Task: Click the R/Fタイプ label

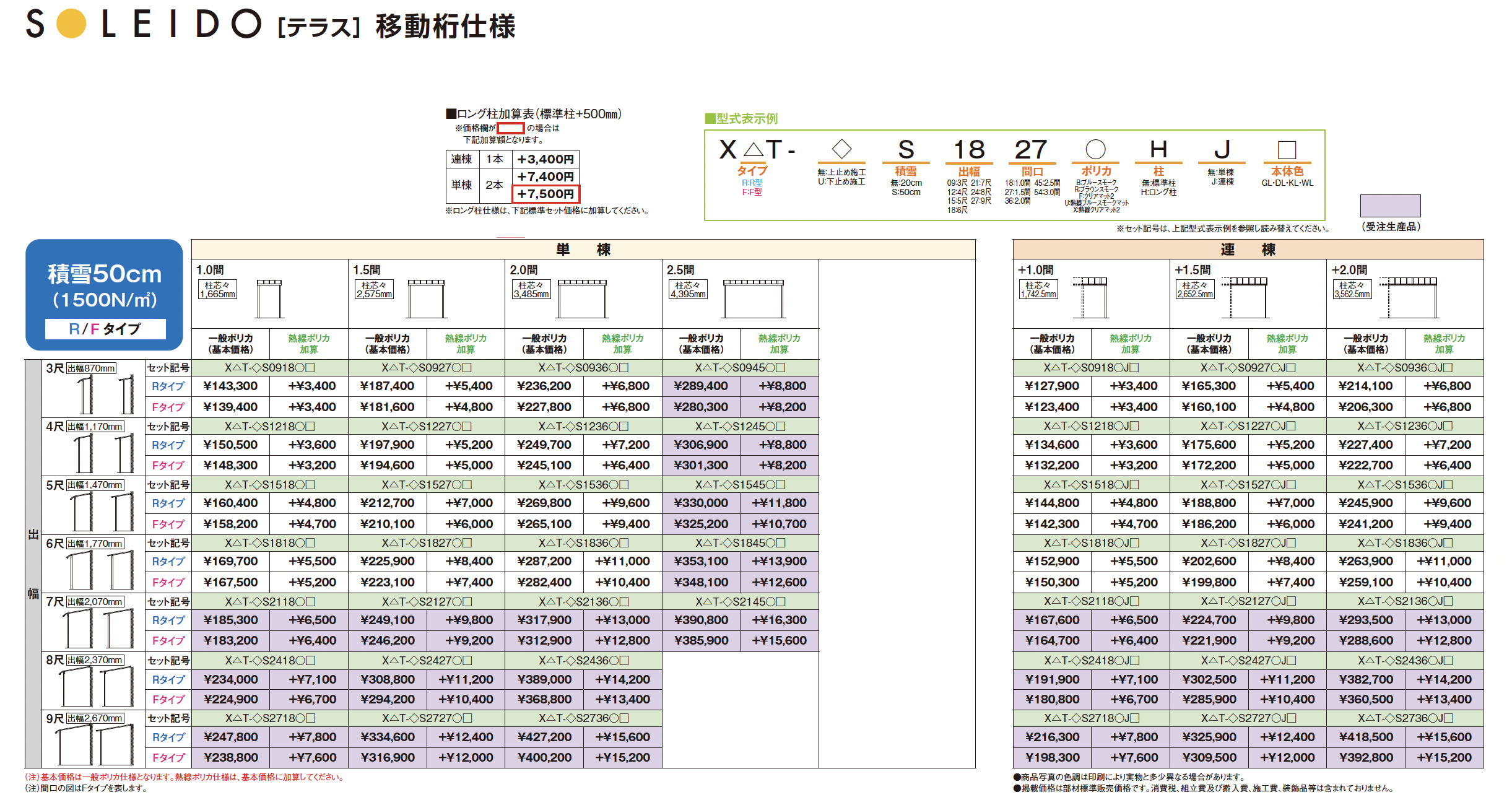Action: [105, 329]
